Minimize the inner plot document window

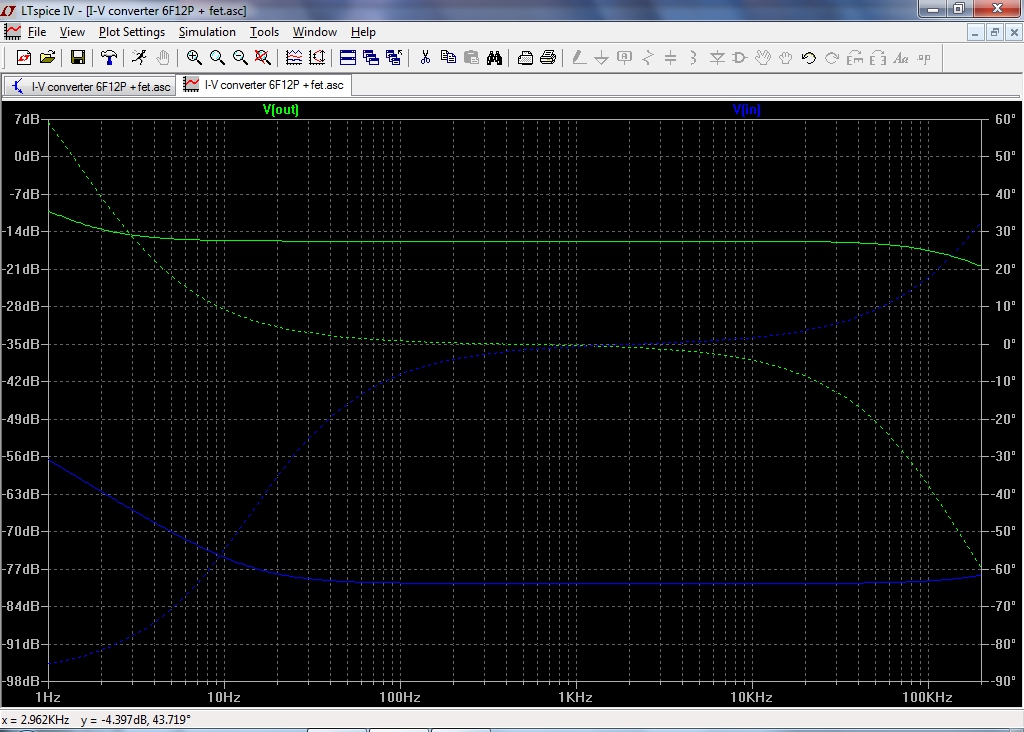(x=975, y=32)
